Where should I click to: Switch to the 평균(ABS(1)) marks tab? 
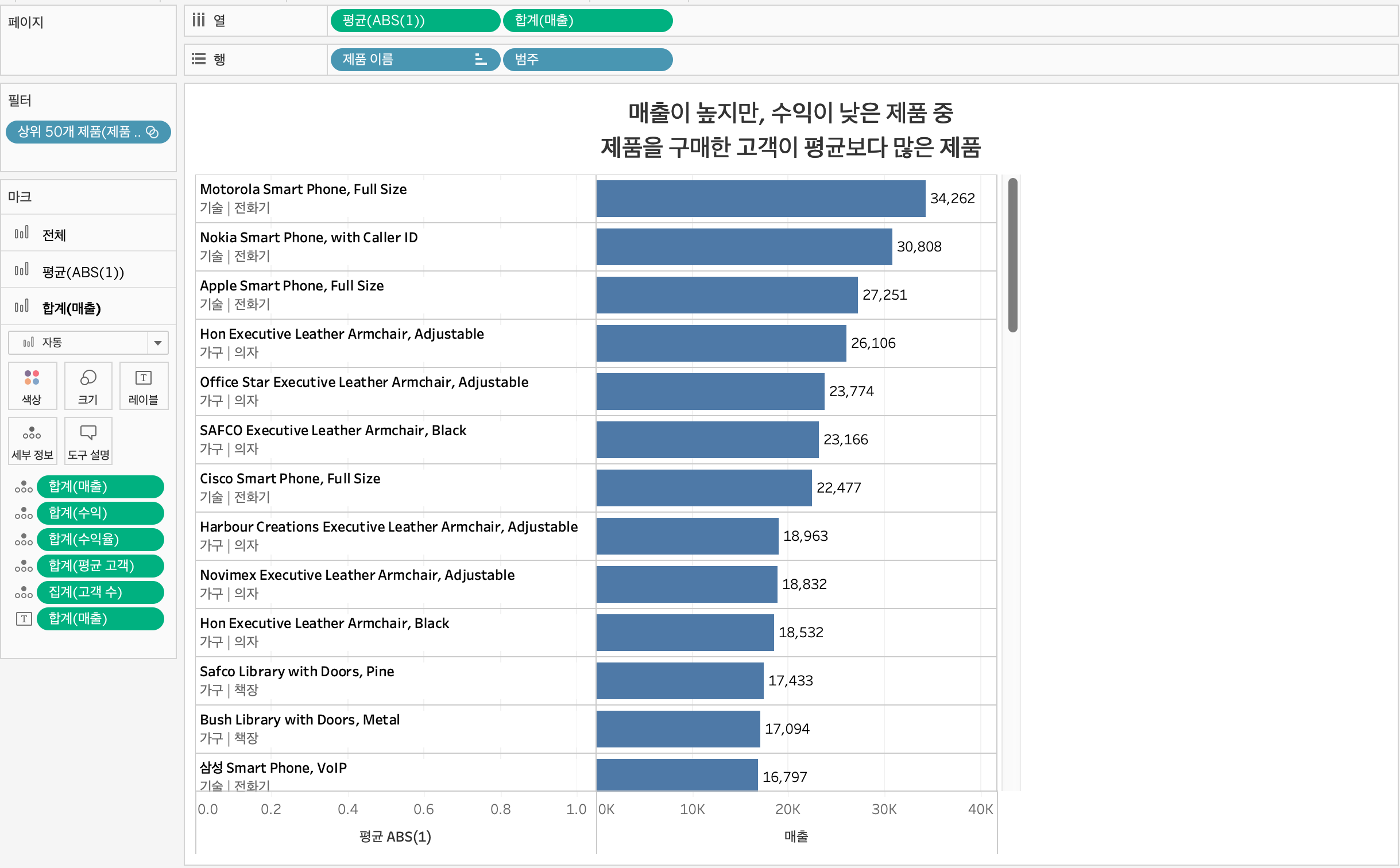pyautogui.click(x=88, y=270)
